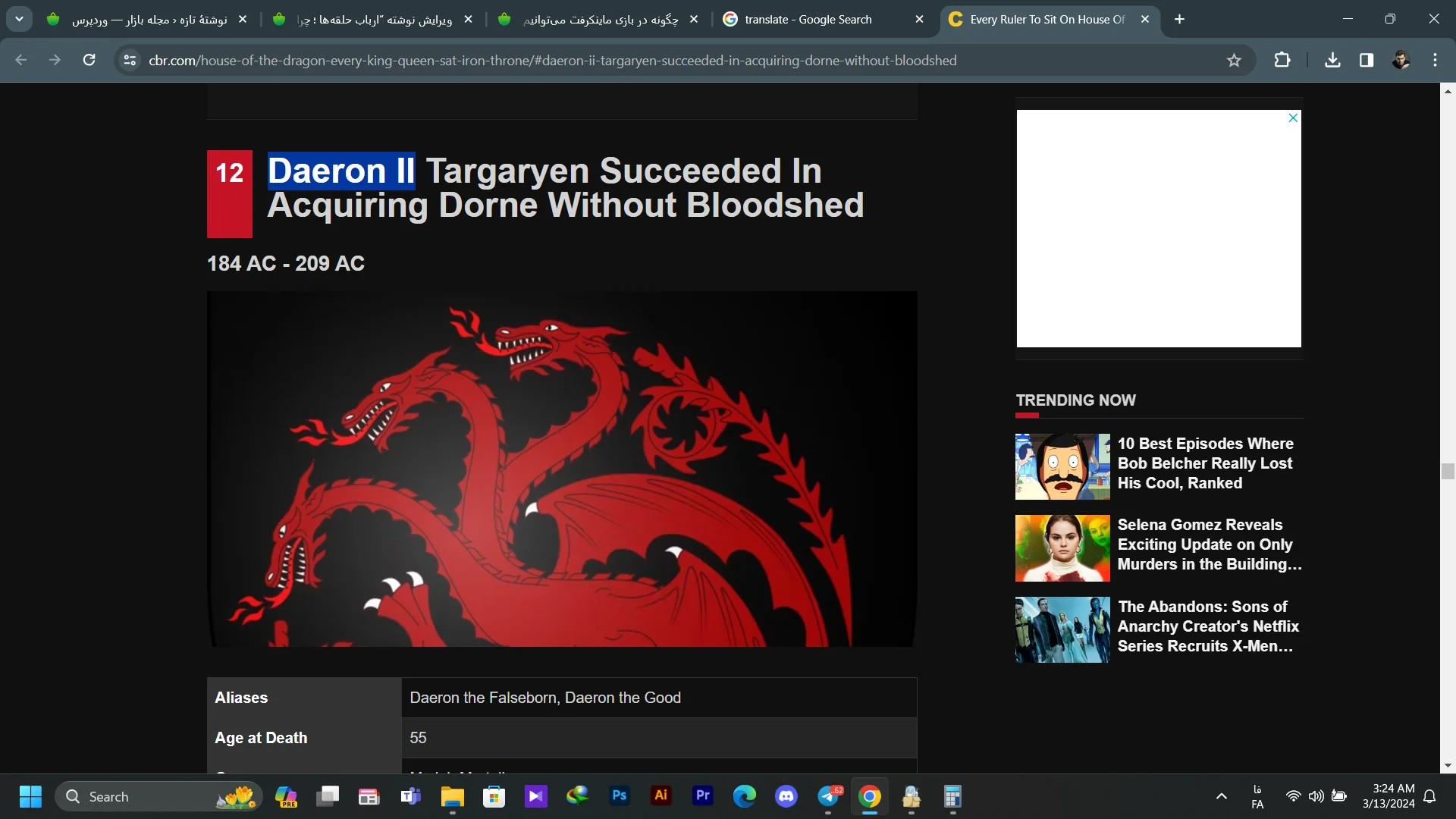Close the Every Ruler To Sit tab
The width and height of the screenshot is (1456, 819).
(x=1145, y=19)
